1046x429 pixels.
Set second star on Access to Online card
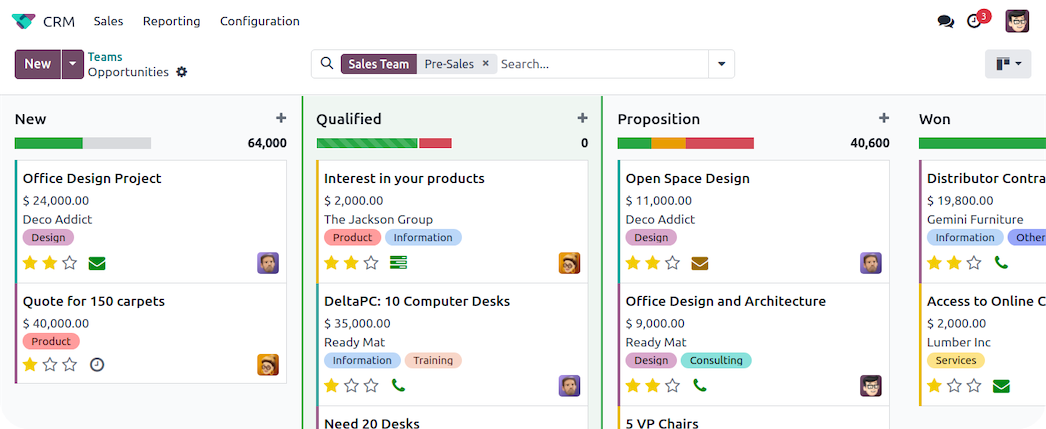955,386
